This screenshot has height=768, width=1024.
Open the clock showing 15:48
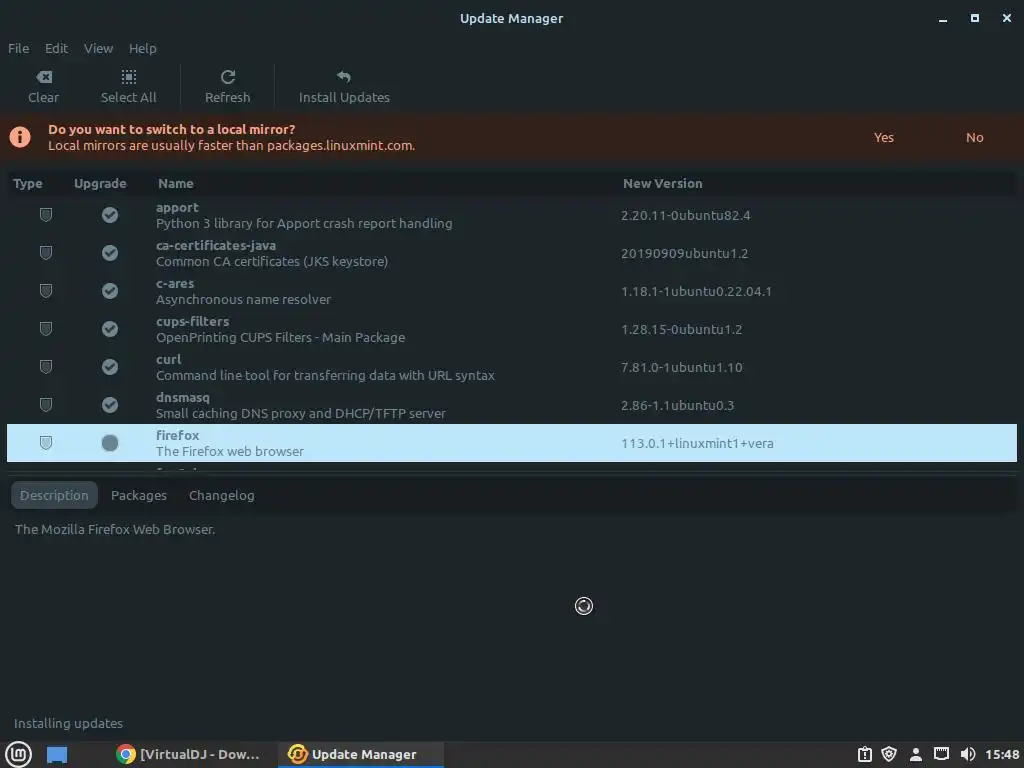click(1002, 754)
